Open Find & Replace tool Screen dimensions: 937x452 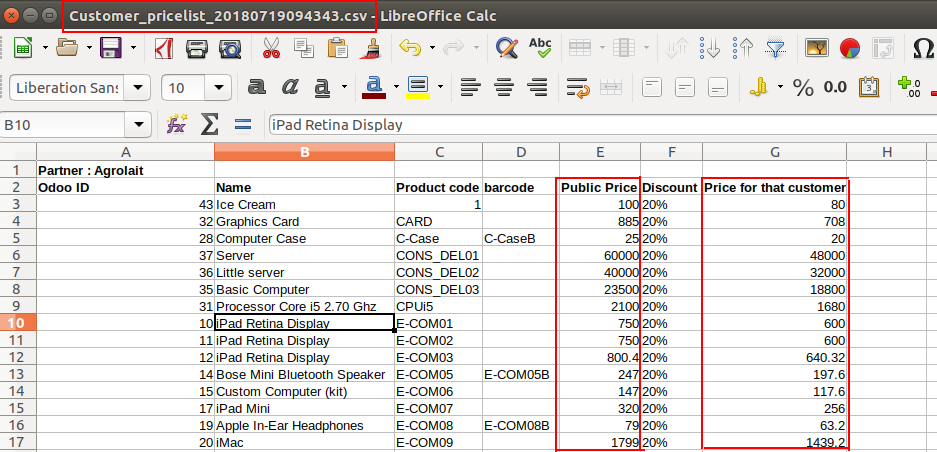pos(507,48)
